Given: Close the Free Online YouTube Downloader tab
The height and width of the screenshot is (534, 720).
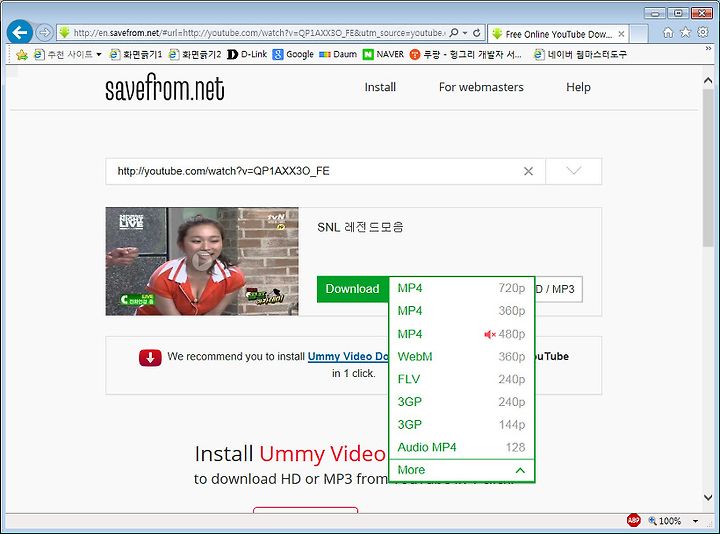Looking at the screenshot, I should [621, 34].
